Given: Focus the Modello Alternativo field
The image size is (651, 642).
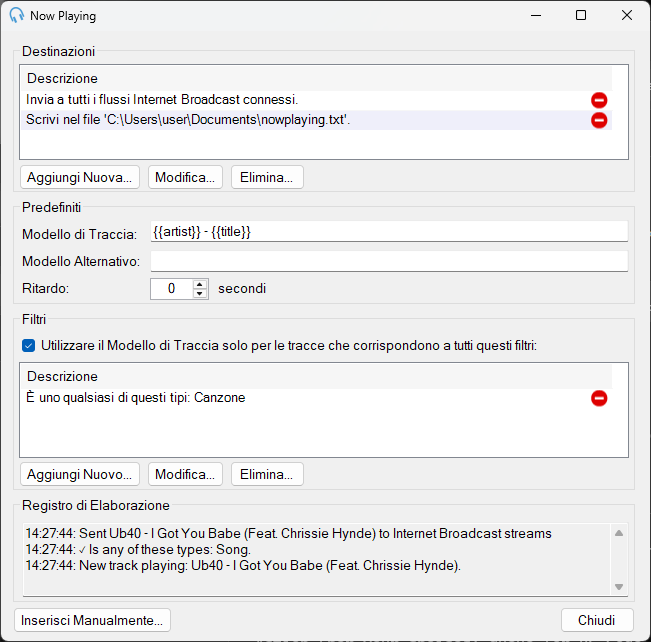Looking at the screenshot, I should 389,261.
